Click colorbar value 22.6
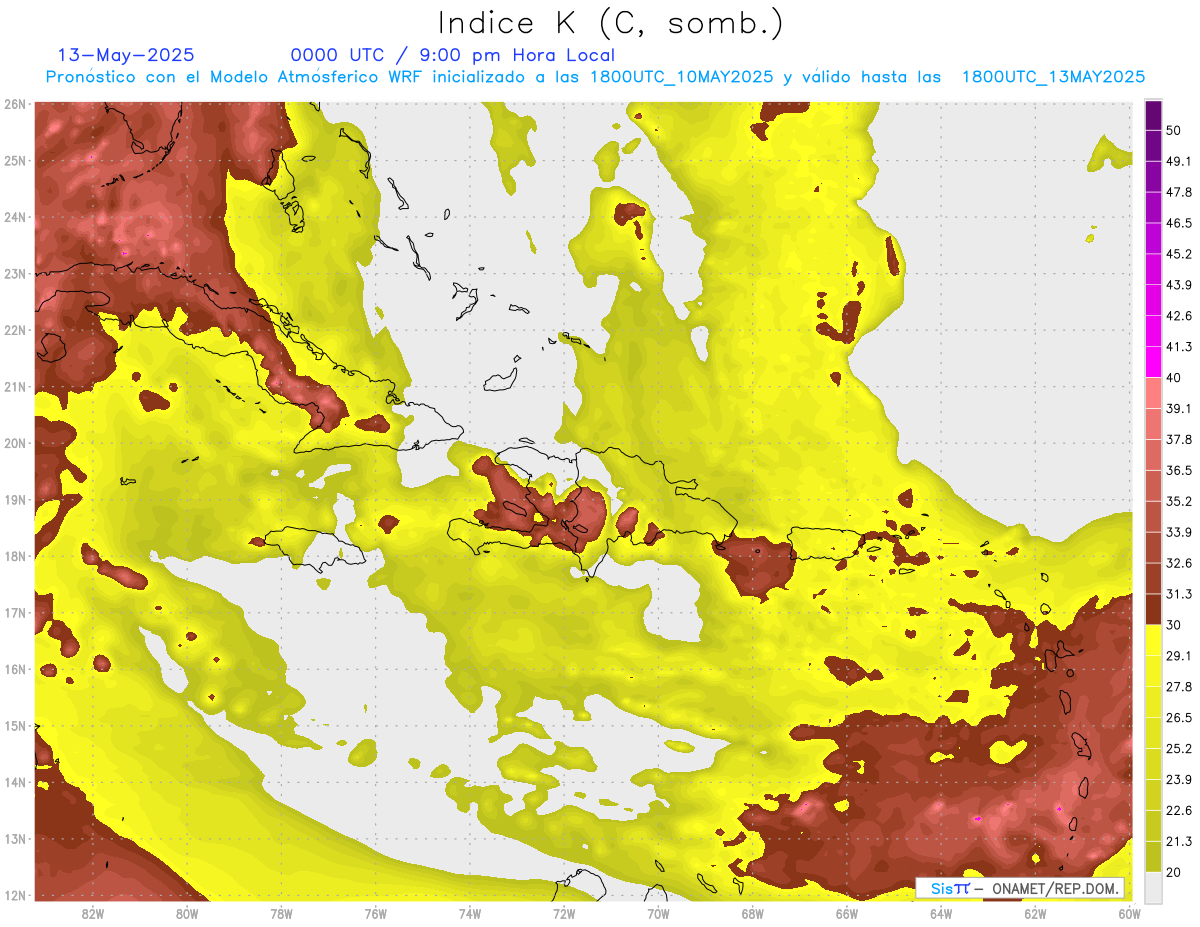Image resolution: width=1200 pixels, height=927 pixels. [1179, 810]
